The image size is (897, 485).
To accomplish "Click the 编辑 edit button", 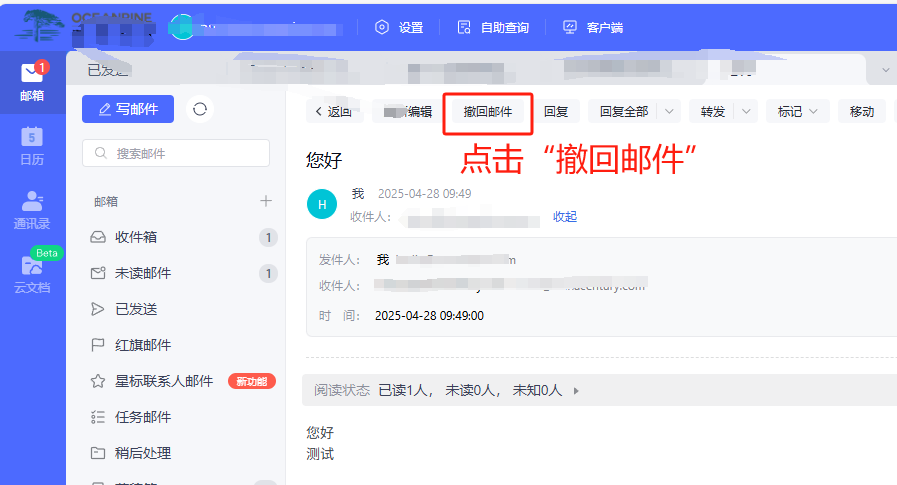I will pos(408,112).
